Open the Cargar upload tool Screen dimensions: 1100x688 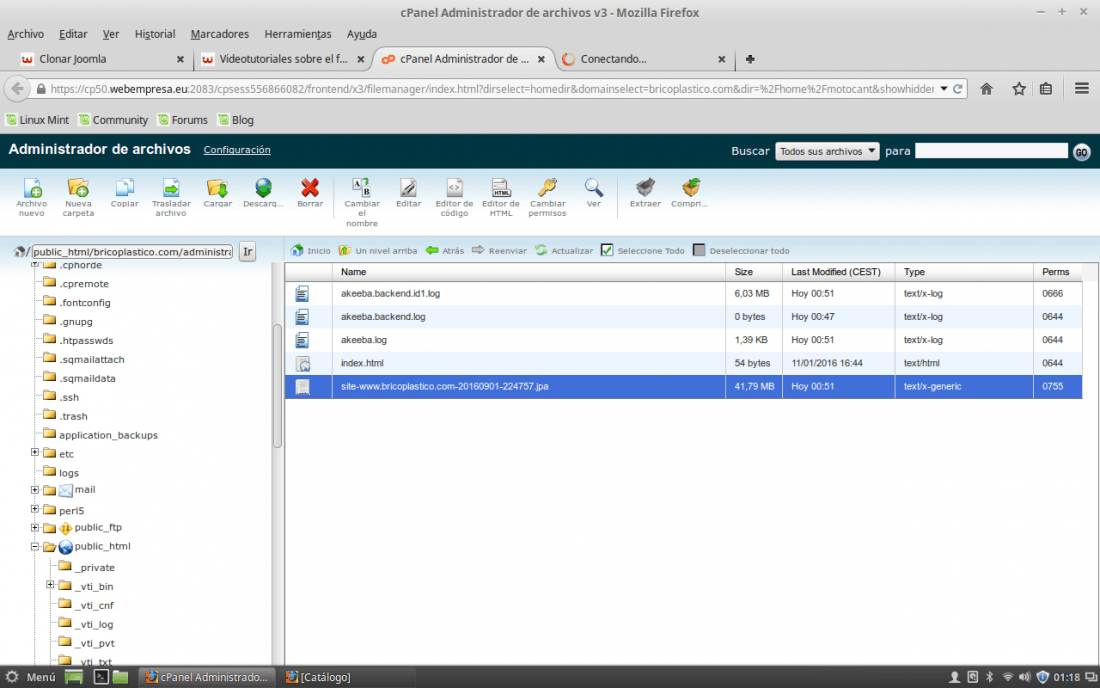217,193
